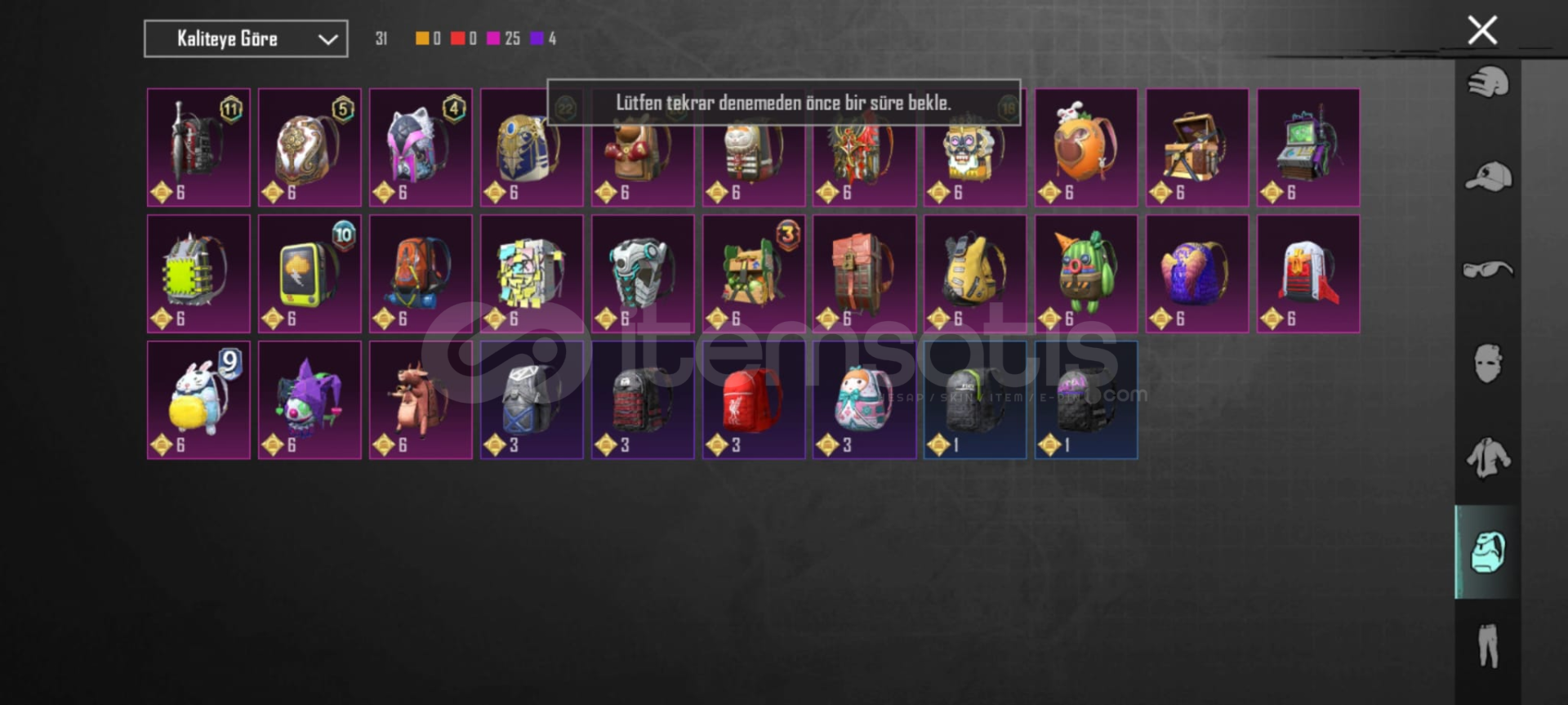Image resolution: width=1568 pixels, height=705 pixels.
Task: Choose the purple jester clown backpack
Action: tap(310, 400)
